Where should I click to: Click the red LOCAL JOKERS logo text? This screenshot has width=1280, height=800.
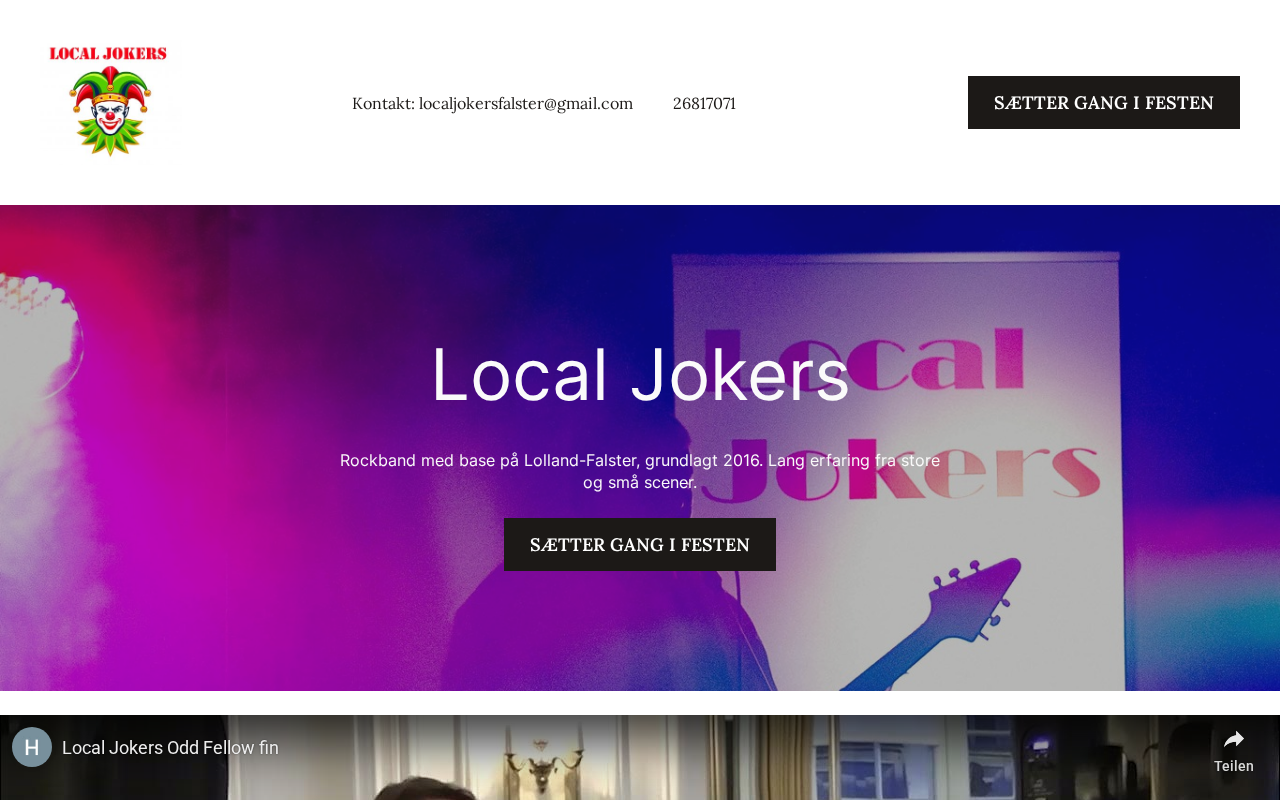click(x=108, y=54)
